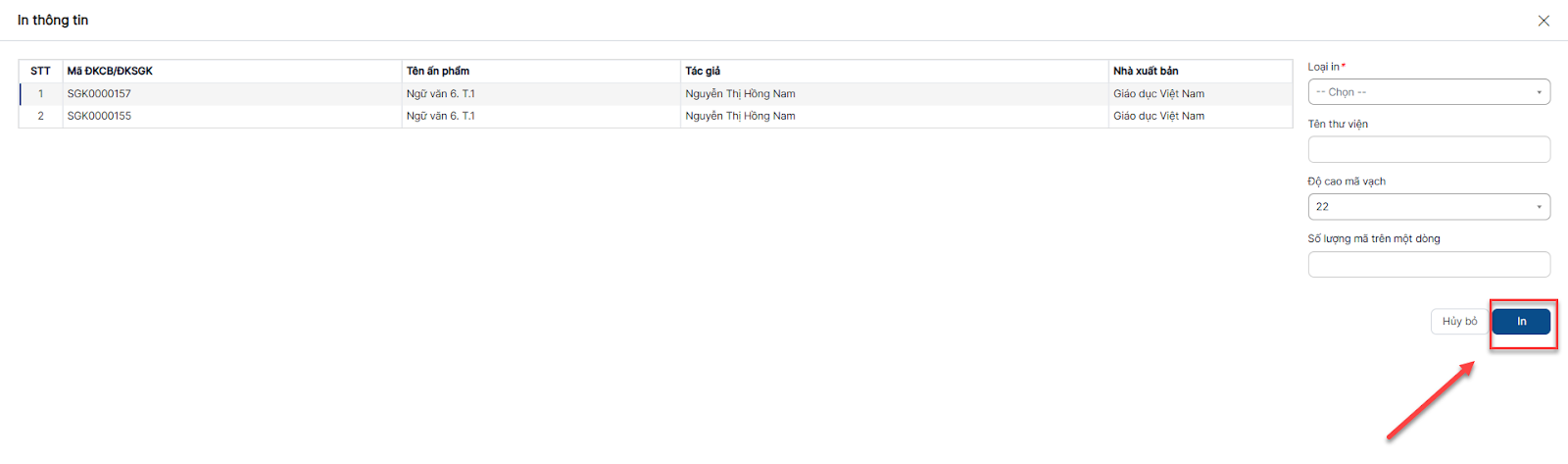This screenshot has height=464, width=1568.
Task: Click Nguyễn Thị Hồng Nam in second row
Action: click(740, 116)
